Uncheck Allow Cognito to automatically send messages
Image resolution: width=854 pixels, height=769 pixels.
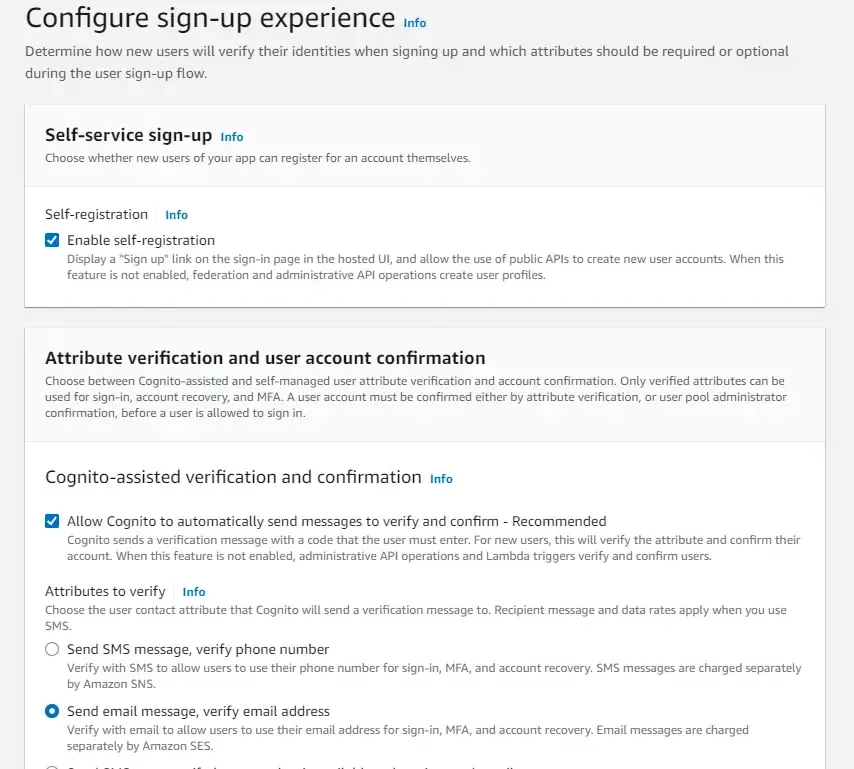pos(52,521)
